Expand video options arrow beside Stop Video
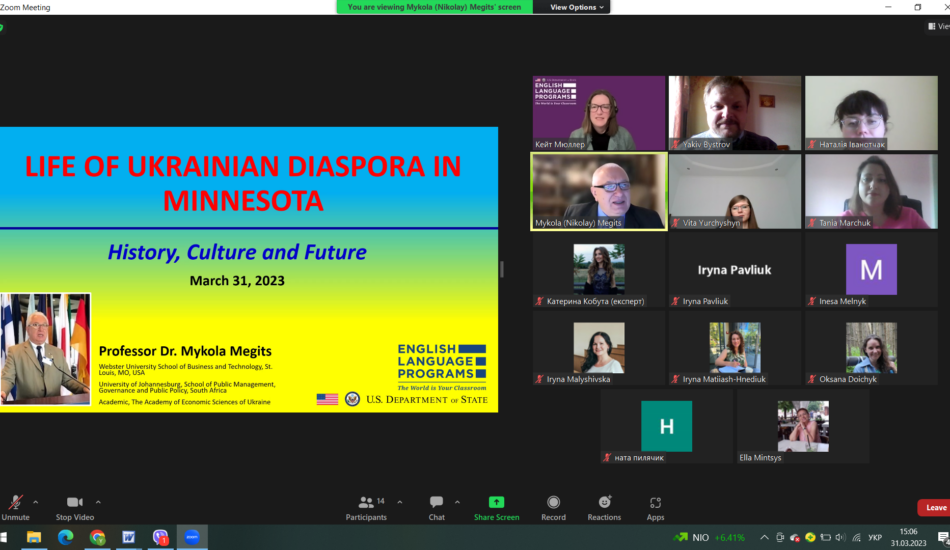950x550 pixels. (x=98, y=502)
